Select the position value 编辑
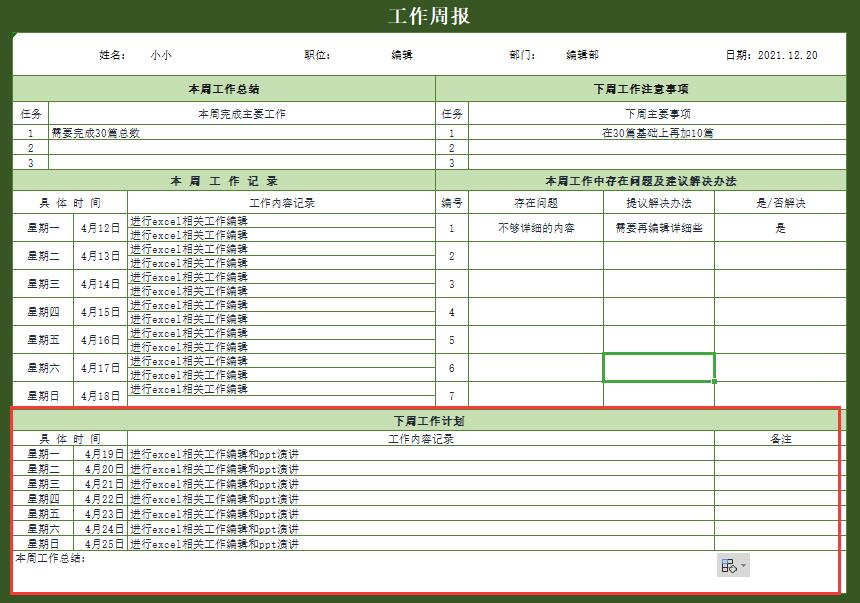This screenshot has height=603, width=860. (x=402, y=55)
